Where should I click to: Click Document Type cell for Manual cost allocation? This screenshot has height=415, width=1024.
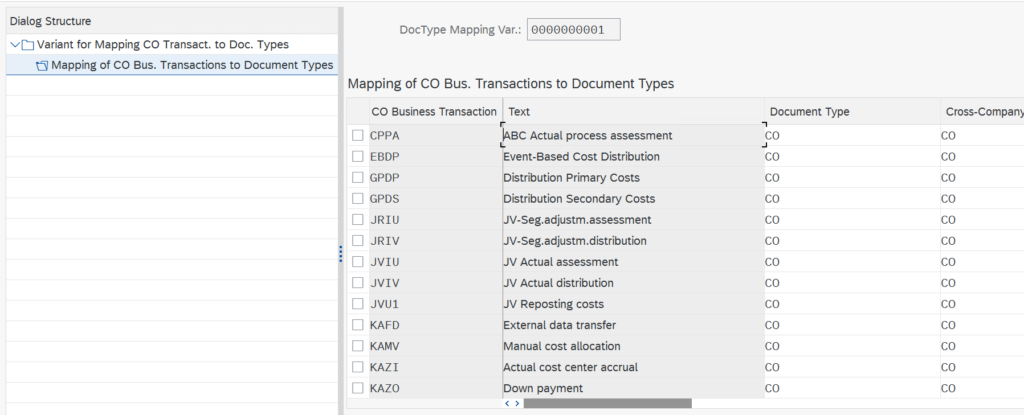coord(850,346)
